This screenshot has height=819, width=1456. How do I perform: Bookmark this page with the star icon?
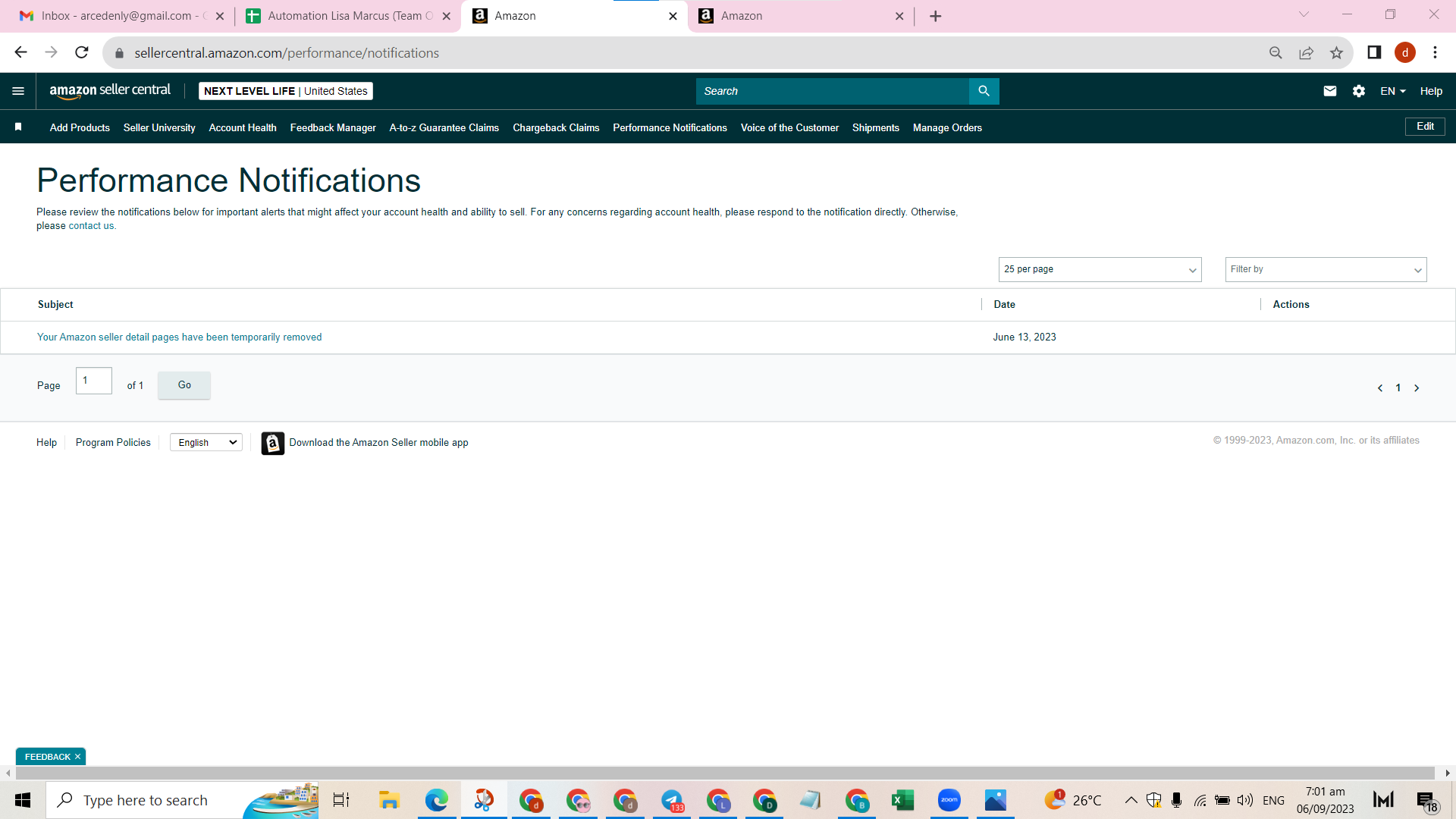point(1336,52)
